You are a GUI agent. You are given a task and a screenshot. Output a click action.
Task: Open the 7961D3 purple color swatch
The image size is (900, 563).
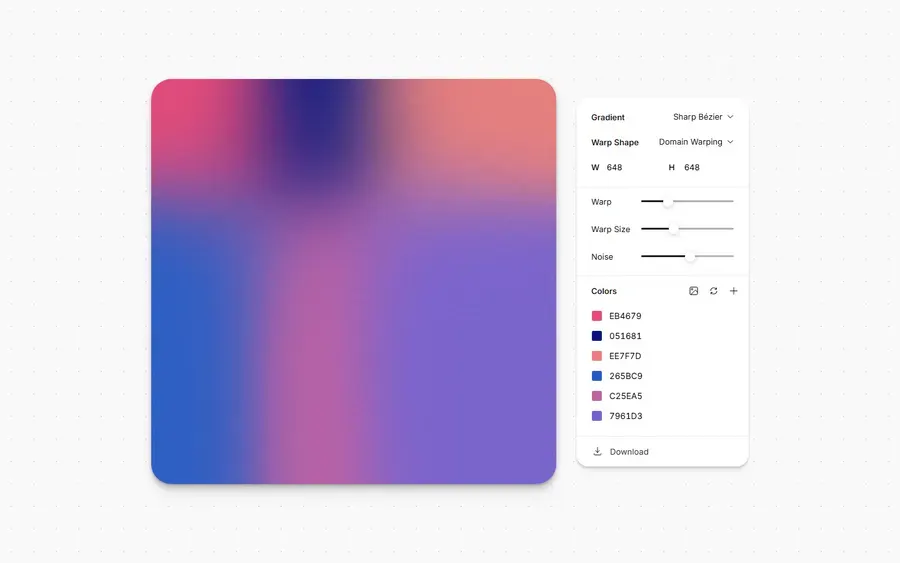pos(597,416)
